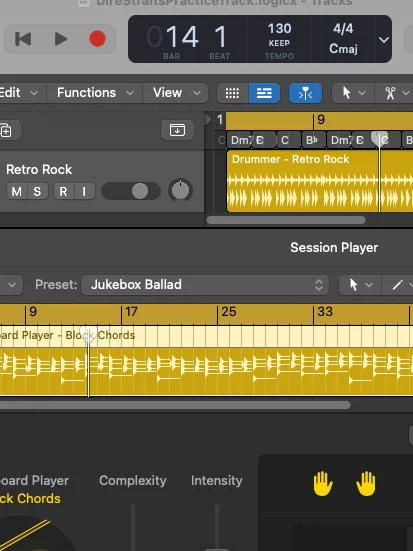Open the Preset Jukebox Ballad dropdown

[x=205, y=285]
